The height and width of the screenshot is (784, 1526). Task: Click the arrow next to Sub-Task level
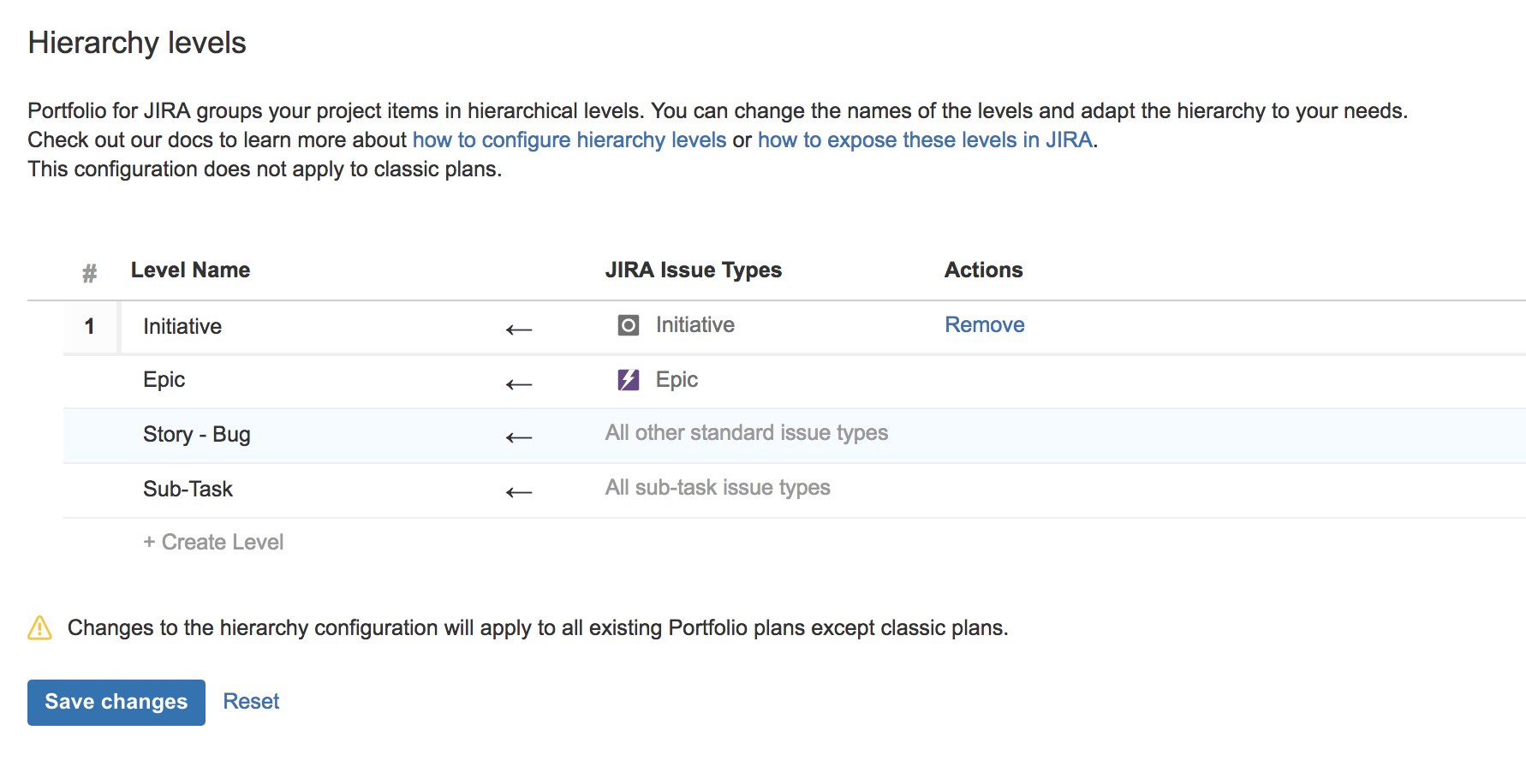coord(519,492)
